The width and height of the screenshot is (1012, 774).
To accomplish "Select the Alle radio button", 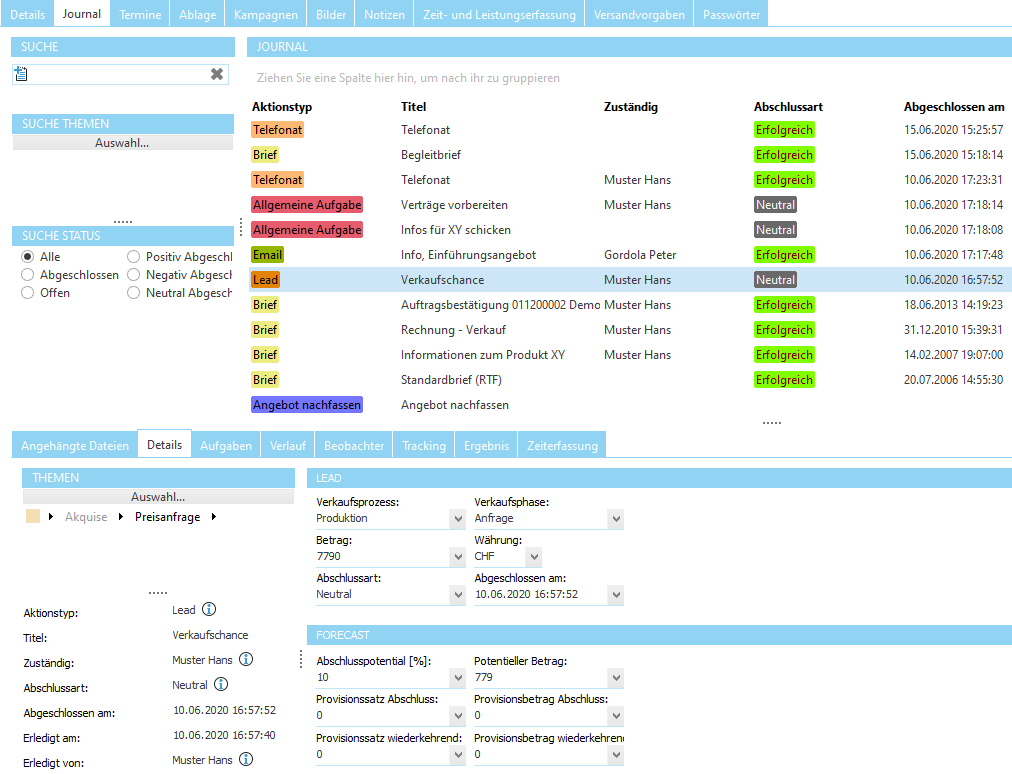I will 26,256.
